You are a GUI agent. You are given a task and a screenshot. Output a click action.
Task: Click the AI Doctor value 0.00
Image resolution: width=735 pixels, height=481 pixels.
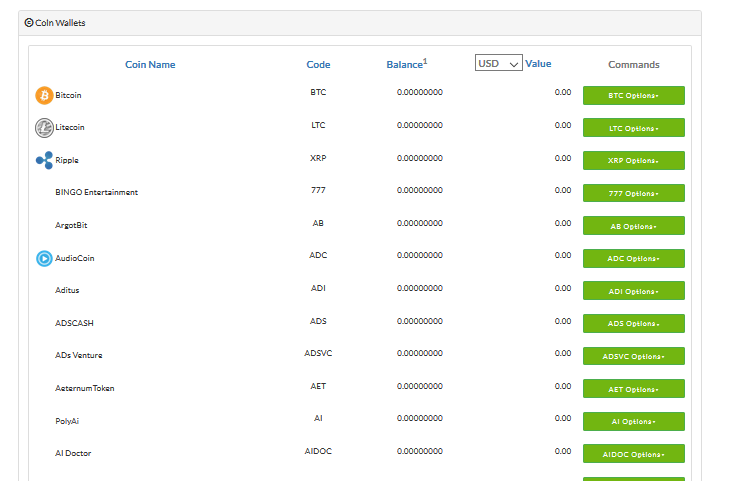563,451
